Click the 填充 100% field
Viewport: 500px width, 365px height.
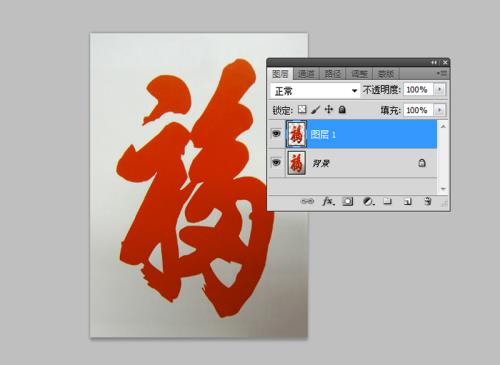pos(419,110)
